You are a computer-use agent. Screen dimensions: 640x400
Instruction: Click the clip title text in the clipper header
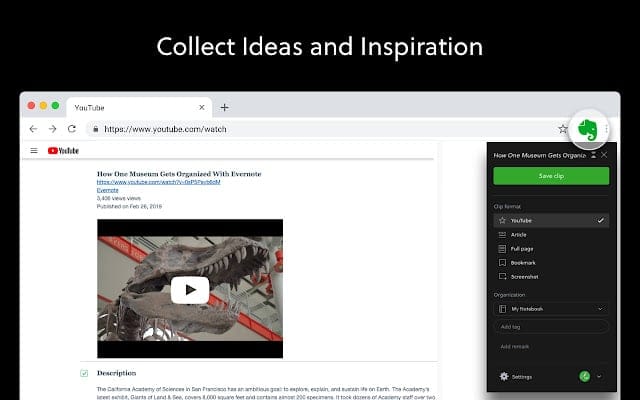539,156
